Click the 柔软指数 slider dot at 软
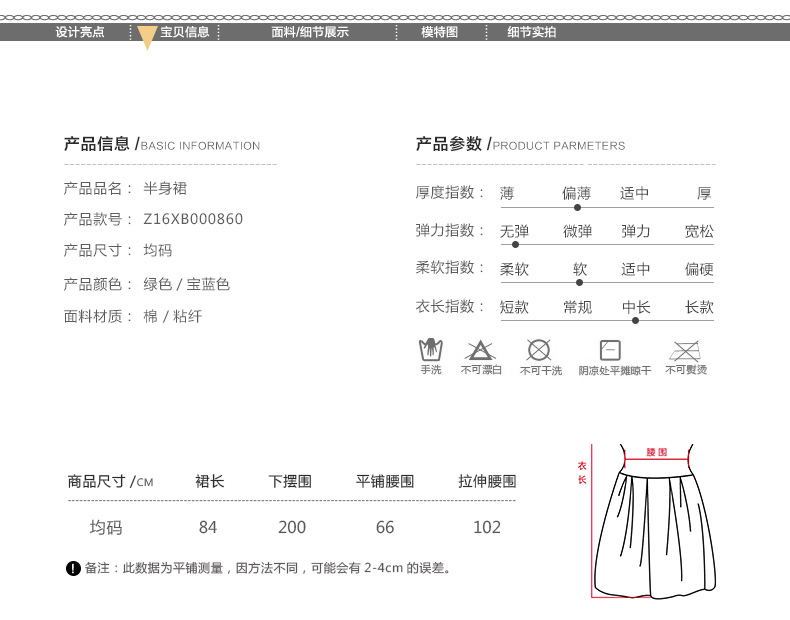This screenshot has width=790, height=620. click(579, 283)
